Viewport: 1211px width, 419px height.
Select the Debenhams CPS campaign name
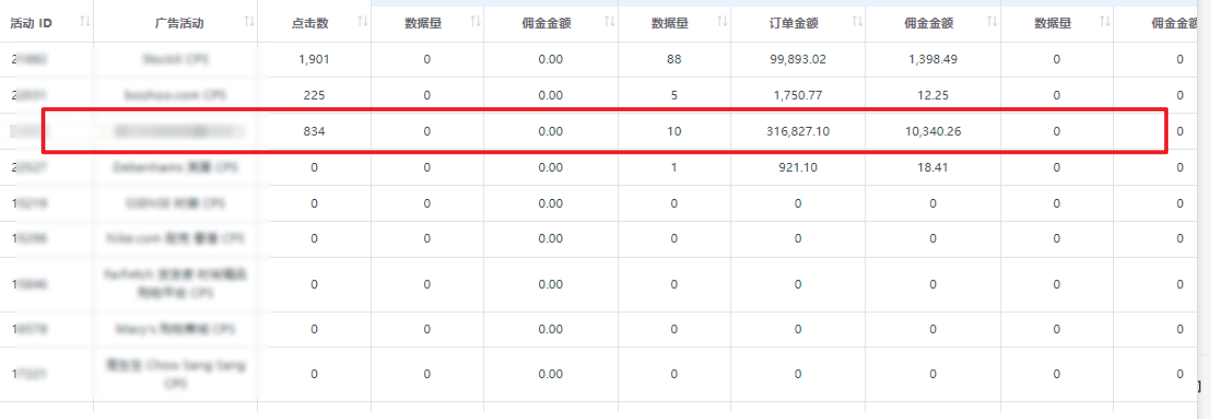[x=174, y=168]
